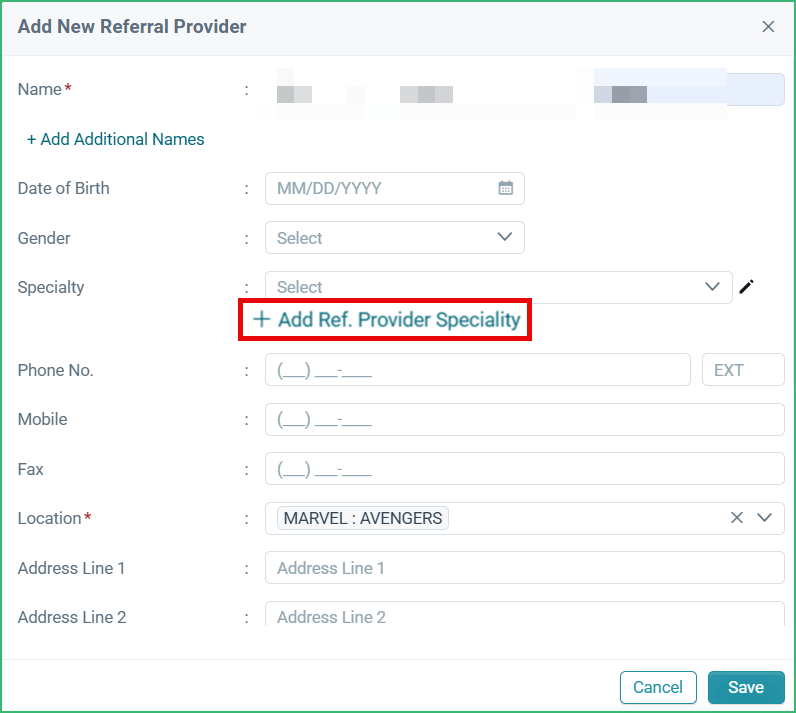Screen dimensions: 796x713
Task: Click the pencil edit icon beside Specialty
Action: (746, 287)
